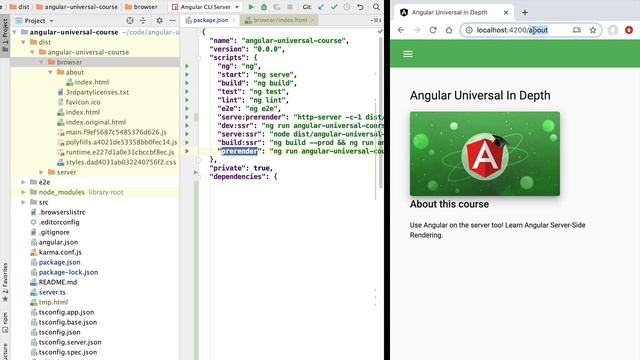Locate current file in Project tree

click(x=130, y=20)
